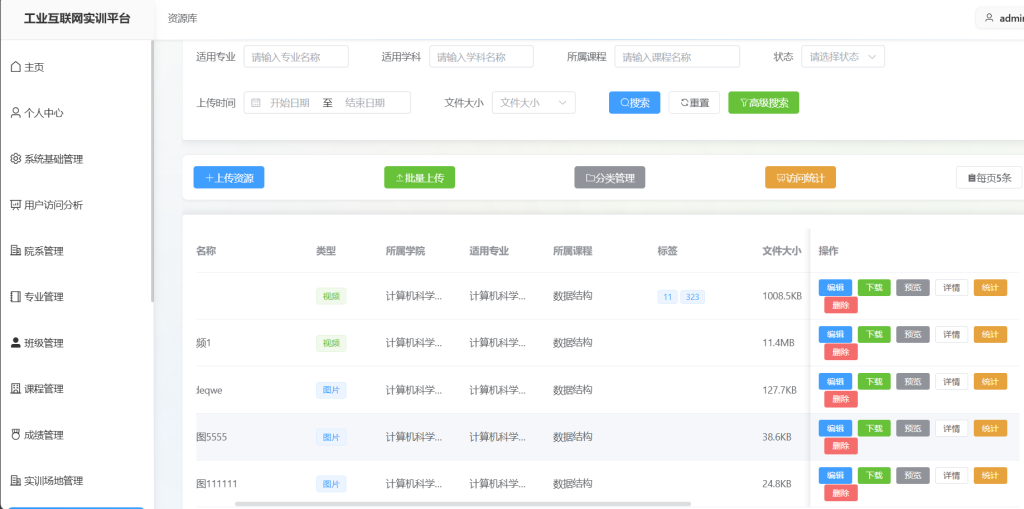Open the 状态 status dropdown
Viewport: 1024px width, 509px height.
pyautogui.click(x=842, y=57)
